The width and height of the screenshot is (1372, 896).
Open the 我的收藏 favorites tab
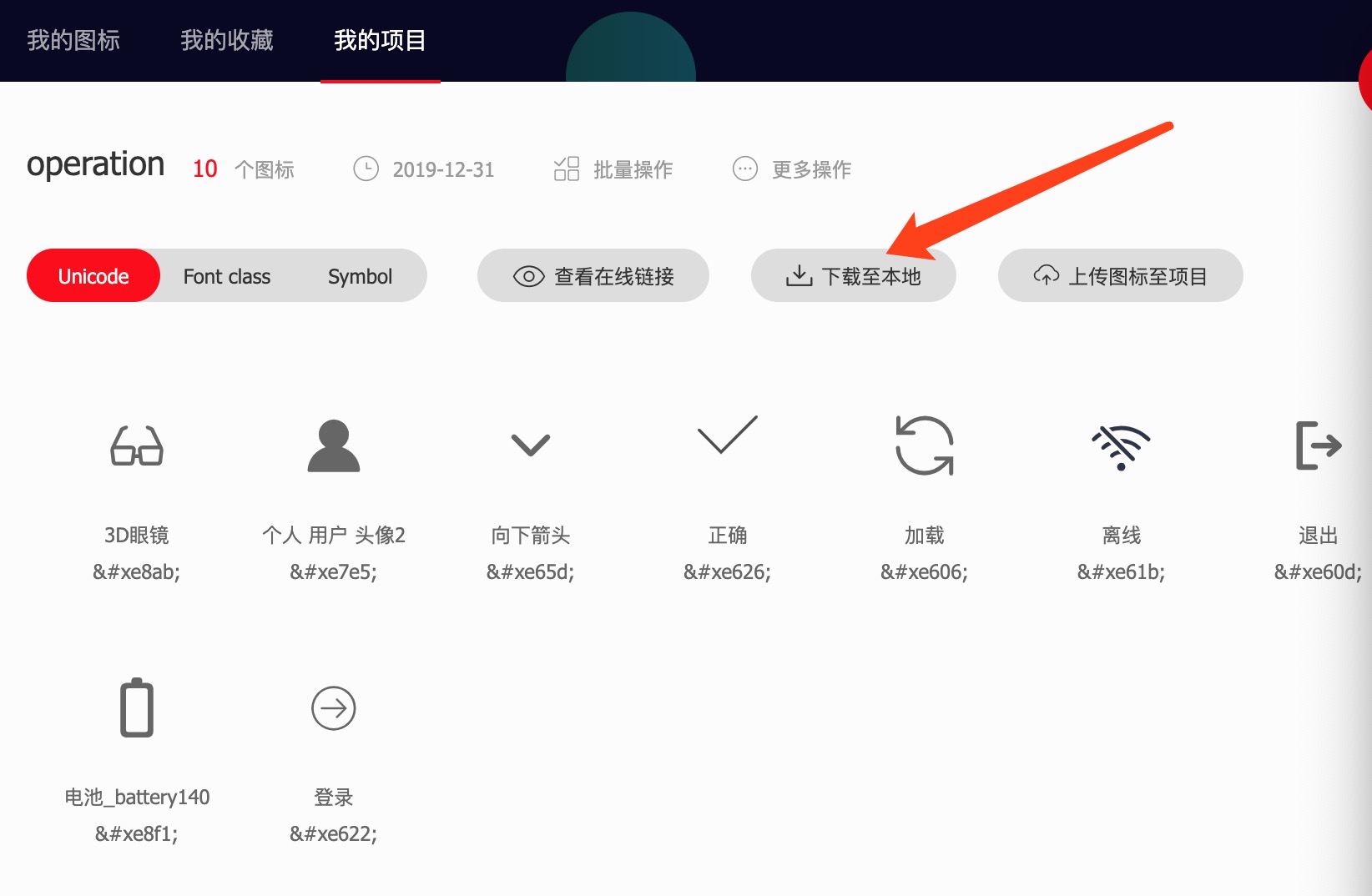pyautogui.click(x=226, y=40)
